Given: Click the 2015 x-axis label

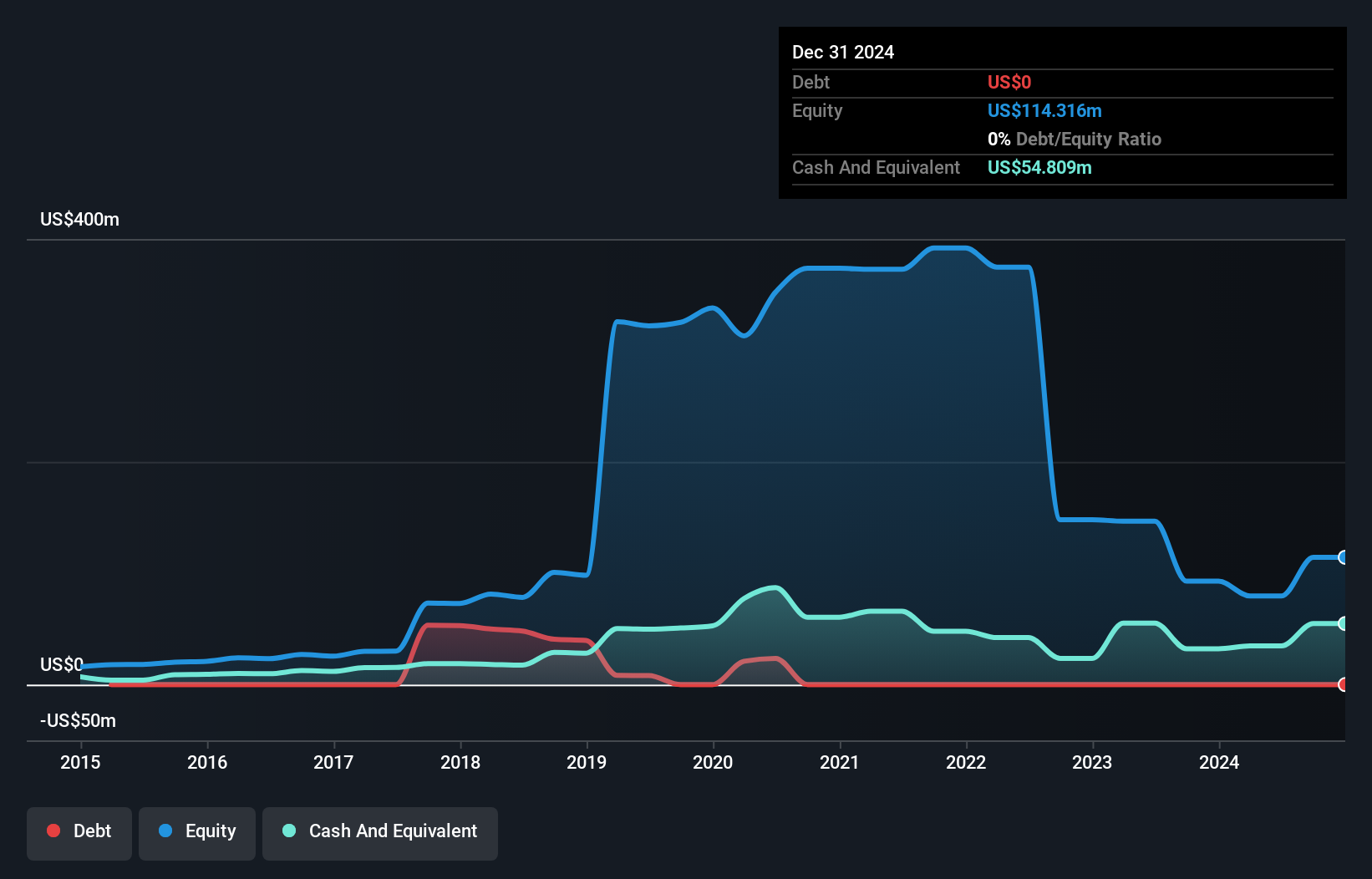Looking at the screenshot, I should (80, 762).
